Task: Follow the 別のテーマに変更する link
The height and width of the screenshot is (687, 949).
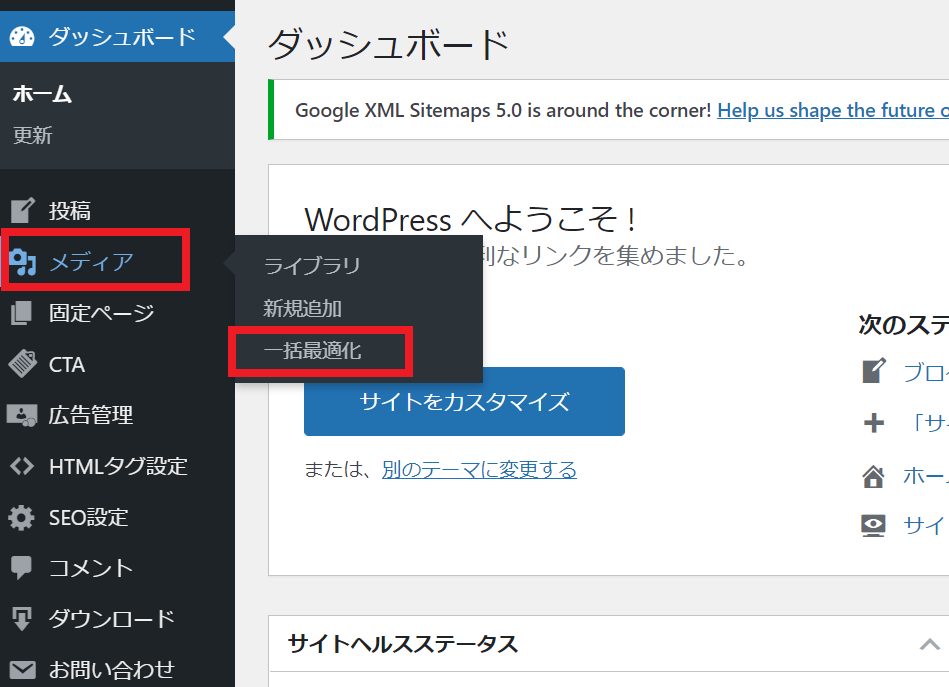Action: pyautogui.click(x=479, y=469)
